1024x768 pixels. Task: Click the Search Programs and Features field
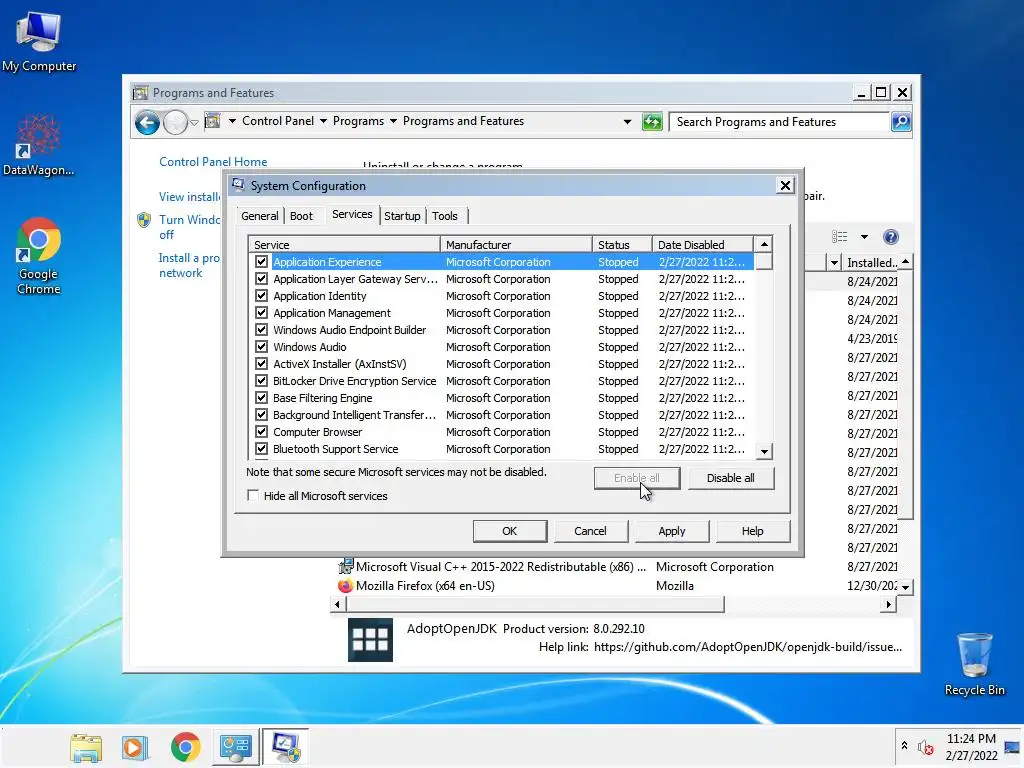pos(780,121)
